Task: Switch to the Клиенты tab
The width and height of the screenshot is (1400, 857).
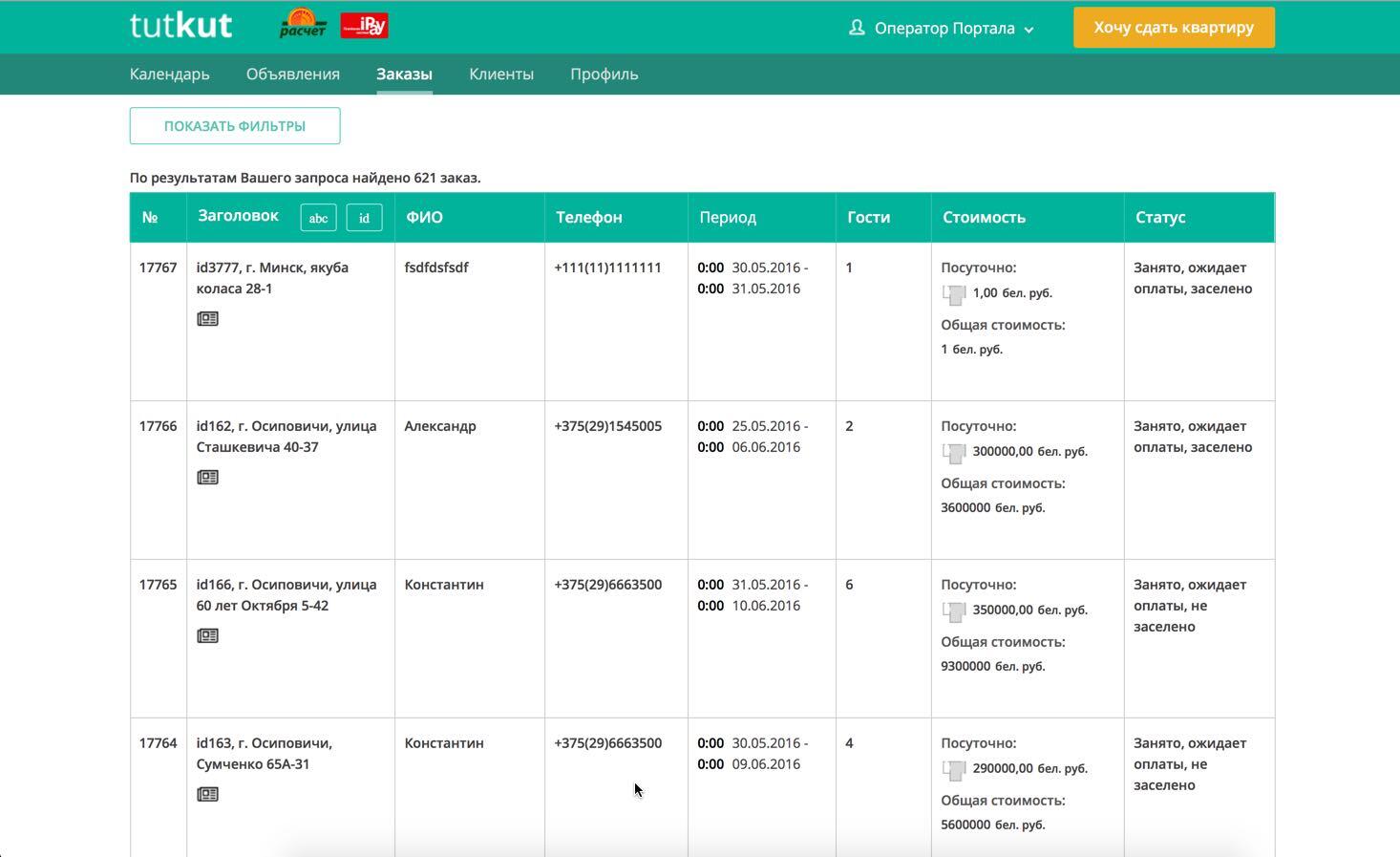Action: pos(500,74)
